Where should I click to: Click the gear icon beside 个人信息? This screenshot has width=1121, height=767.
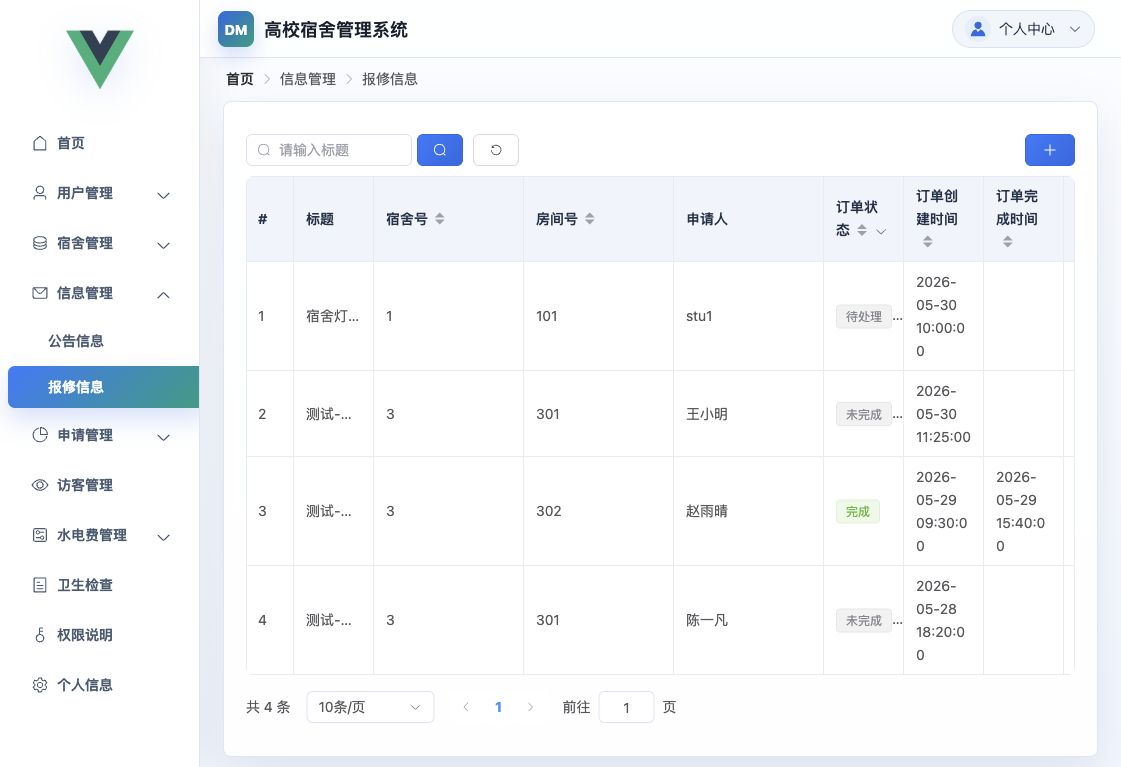tap(40, 685)
